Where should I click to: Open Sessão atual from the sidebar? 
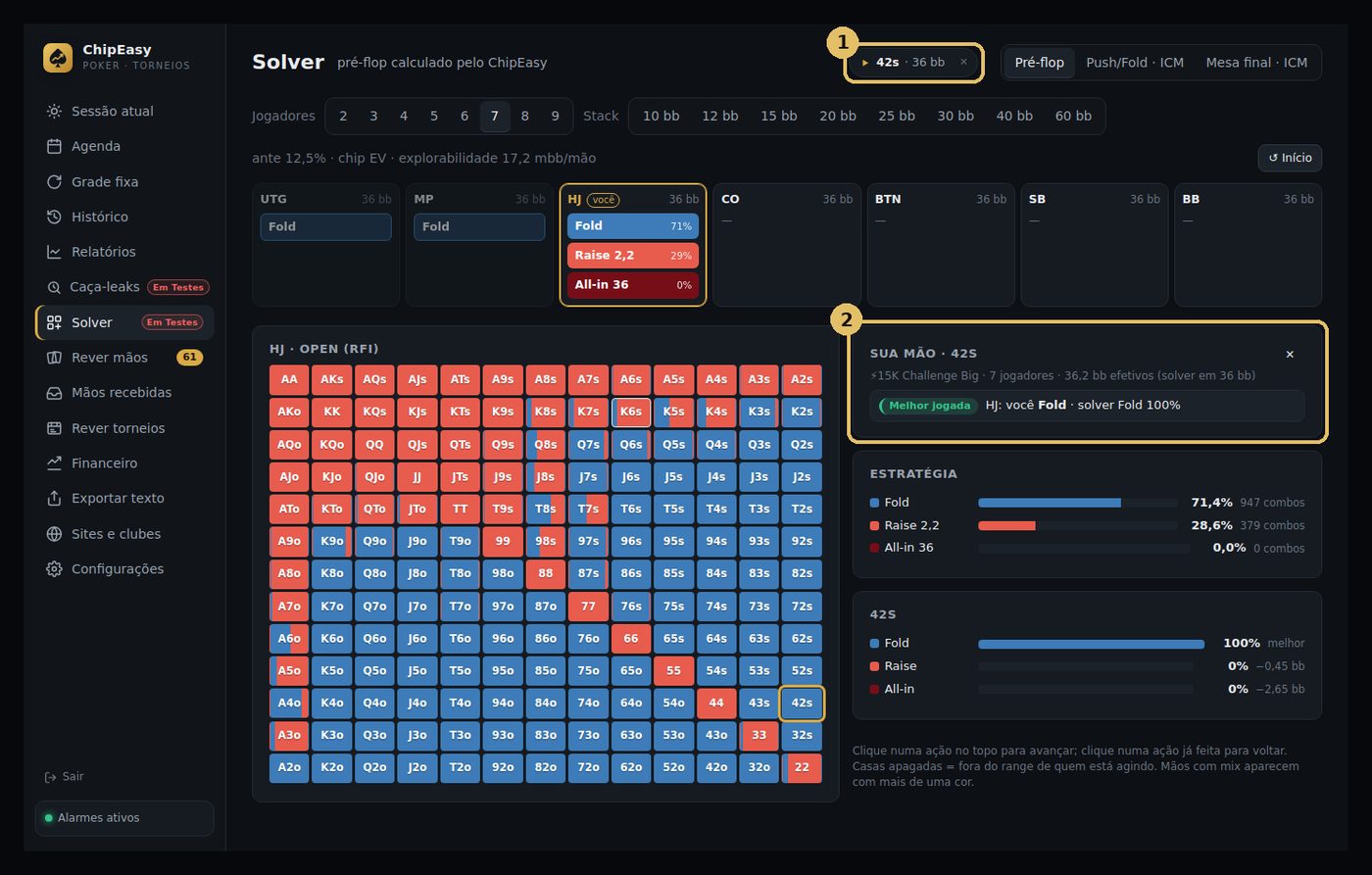(124, 112)
